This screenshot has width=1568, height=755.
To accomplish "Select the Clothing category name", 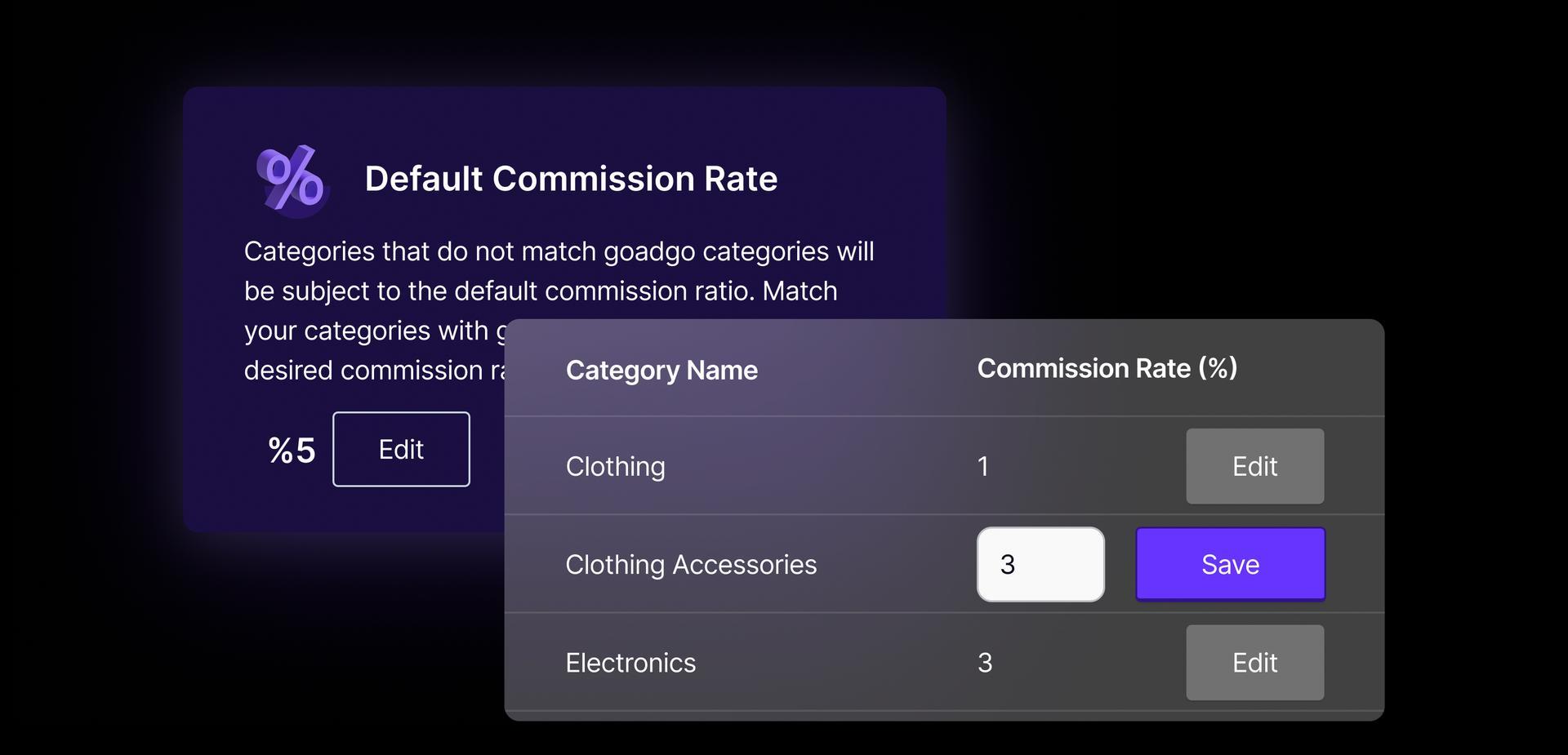I will pos(615,467).
